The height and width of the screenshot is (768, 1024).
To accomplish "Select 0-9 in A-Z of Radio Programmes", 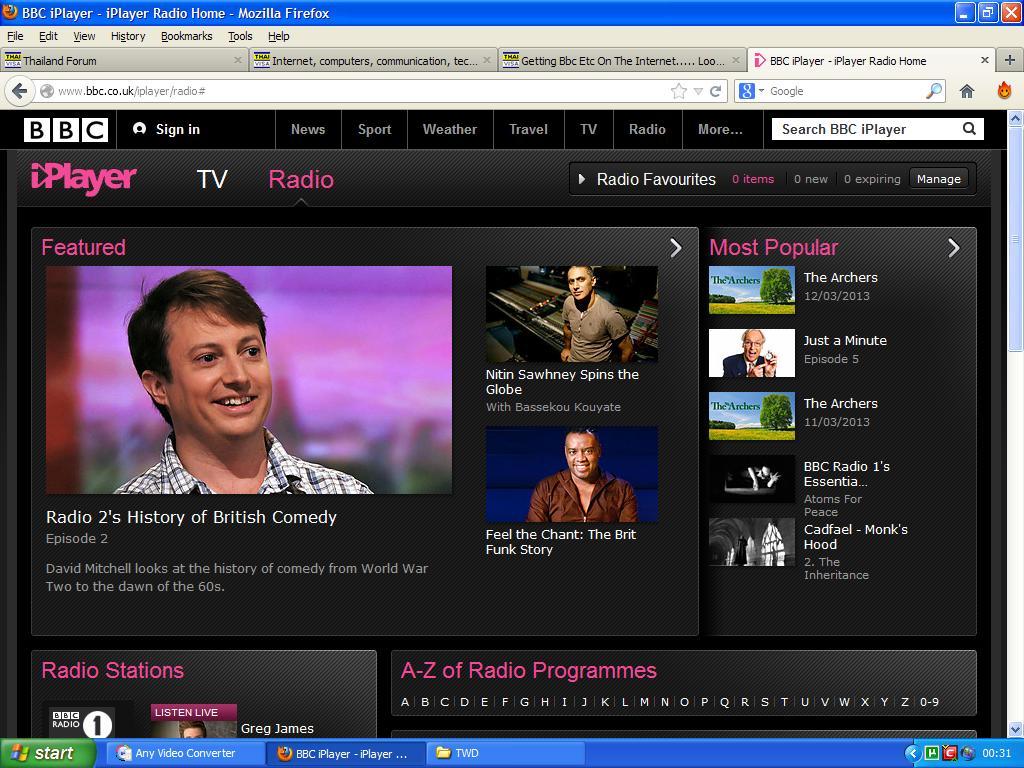I will coord(929,702).
